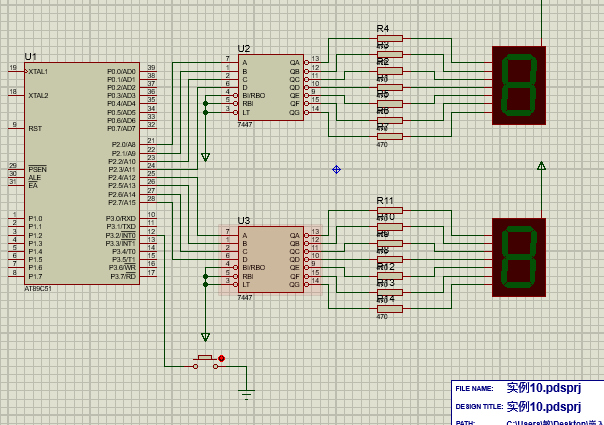
Task: Select resistor R14 above its 470 value
Action: [x=390, y=309]
